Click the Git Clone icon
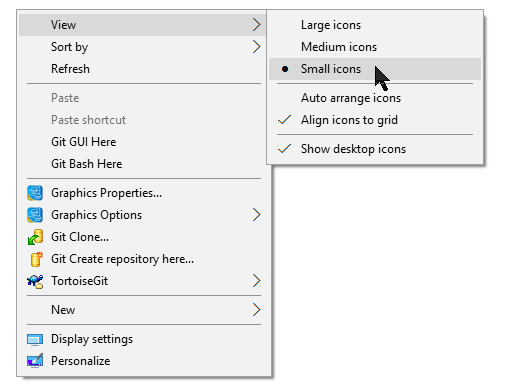Image resolution: width=507 pixels, height=388 pixels. [35, 237]
